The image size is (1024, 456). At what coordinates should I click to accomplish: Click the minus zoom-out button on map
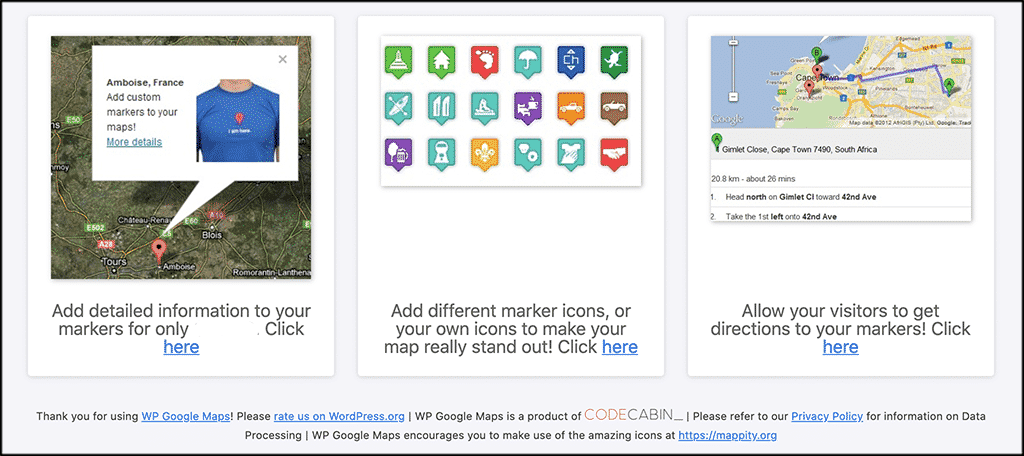pyautogui.click(x=733, y=95)
